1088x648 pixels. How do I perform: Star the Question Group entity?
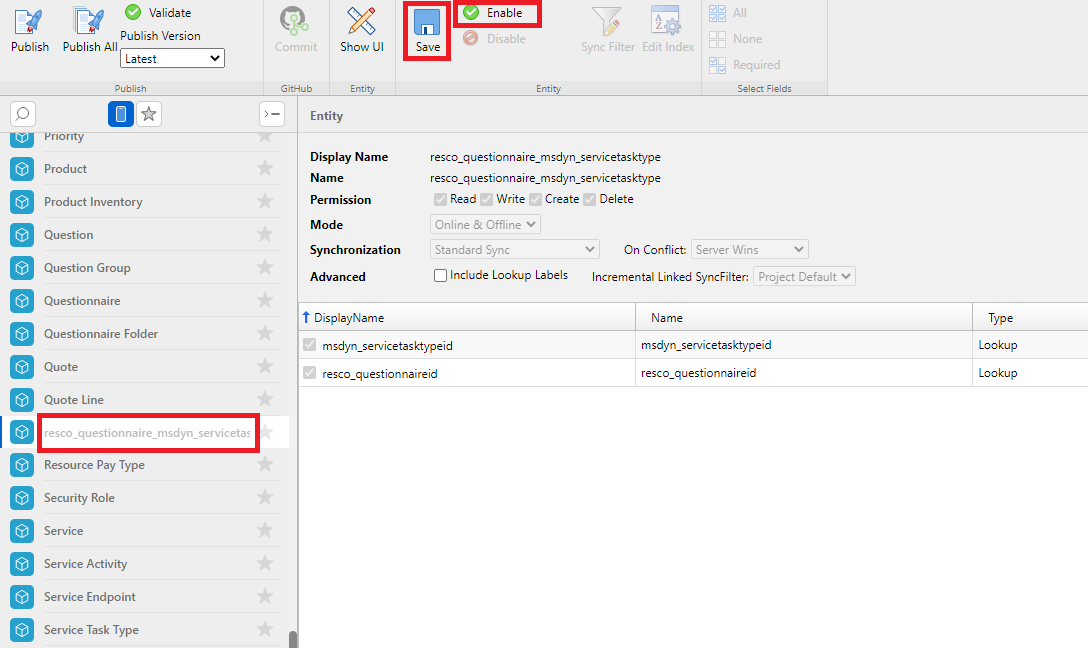click(264, 267)
